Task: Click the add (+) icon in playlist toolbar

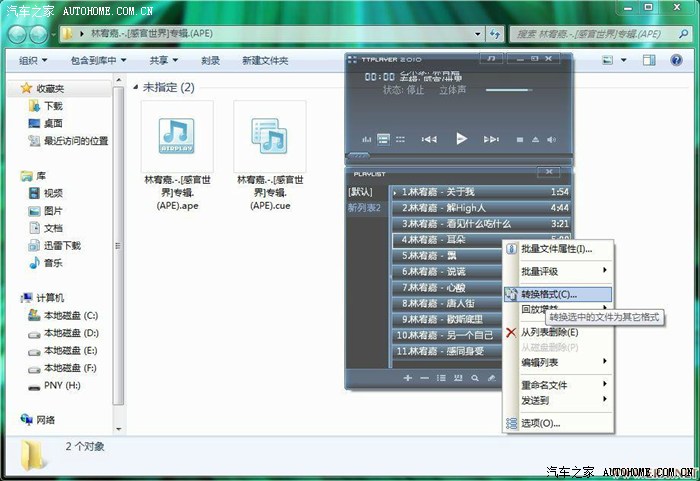Action: click(x=407, y=378)
